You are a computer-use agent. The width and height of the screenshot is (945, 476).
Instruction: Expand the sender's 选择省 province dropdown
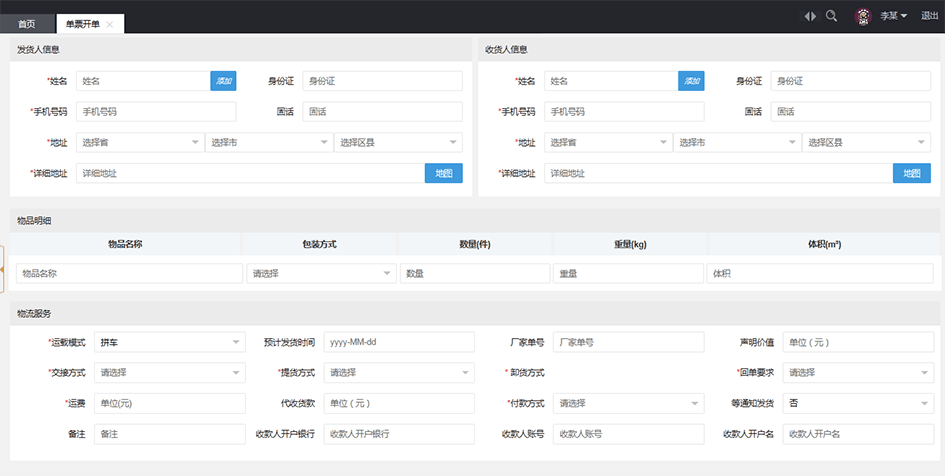[140, 143]
